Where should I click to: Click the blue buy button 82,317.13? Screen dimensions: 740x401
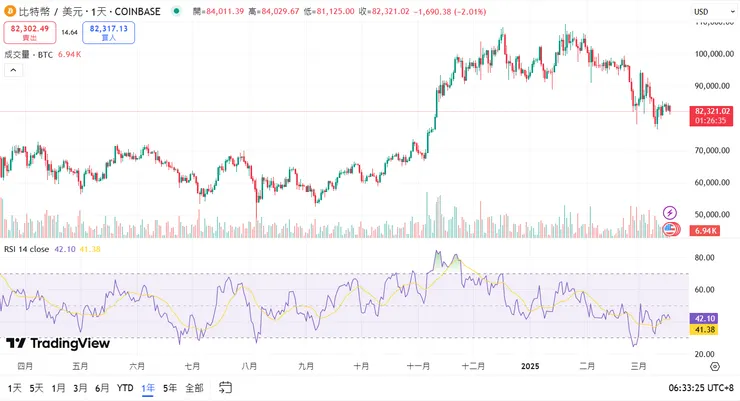[x=109, y=33]
